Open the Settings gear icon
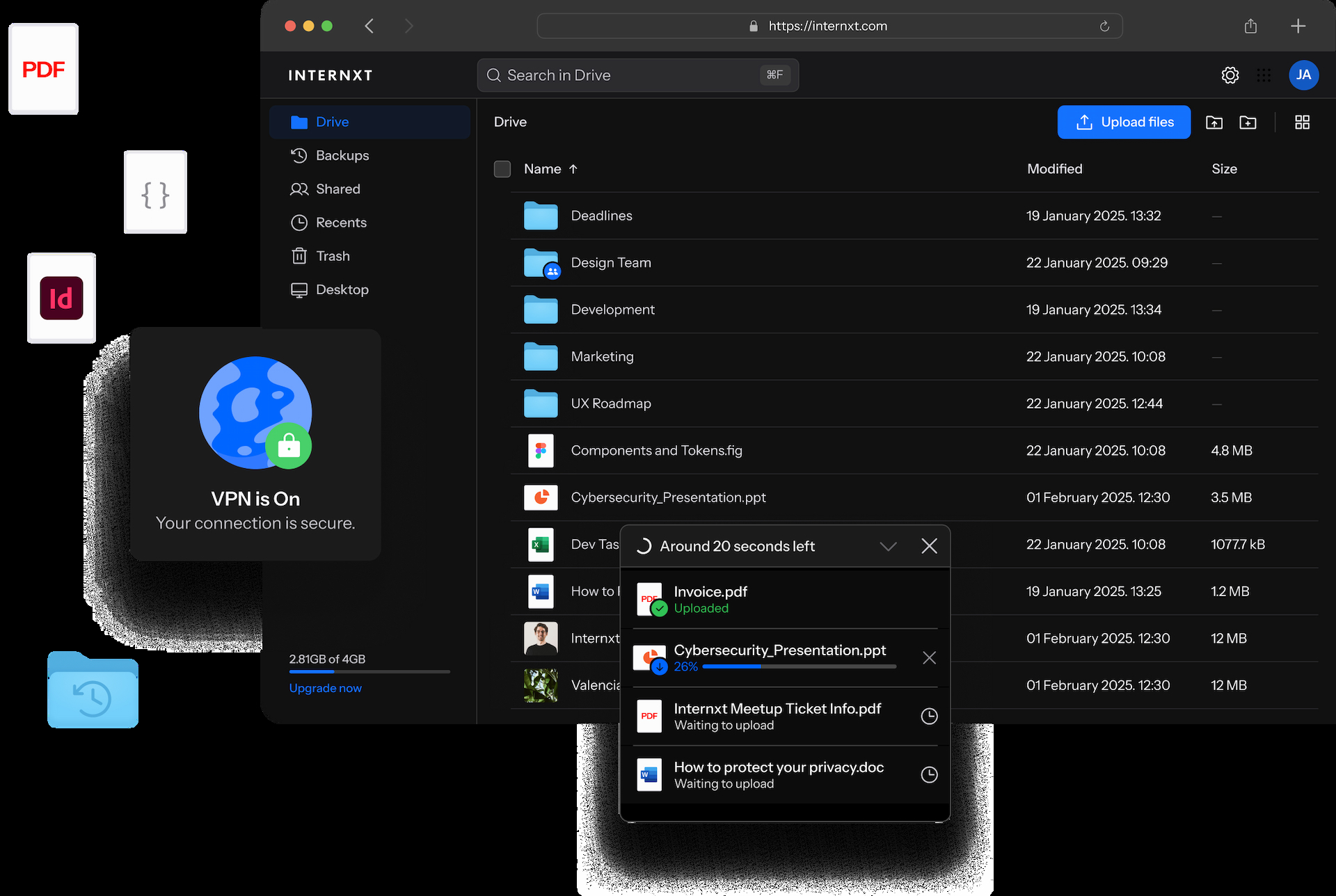 coord(1230,75)
